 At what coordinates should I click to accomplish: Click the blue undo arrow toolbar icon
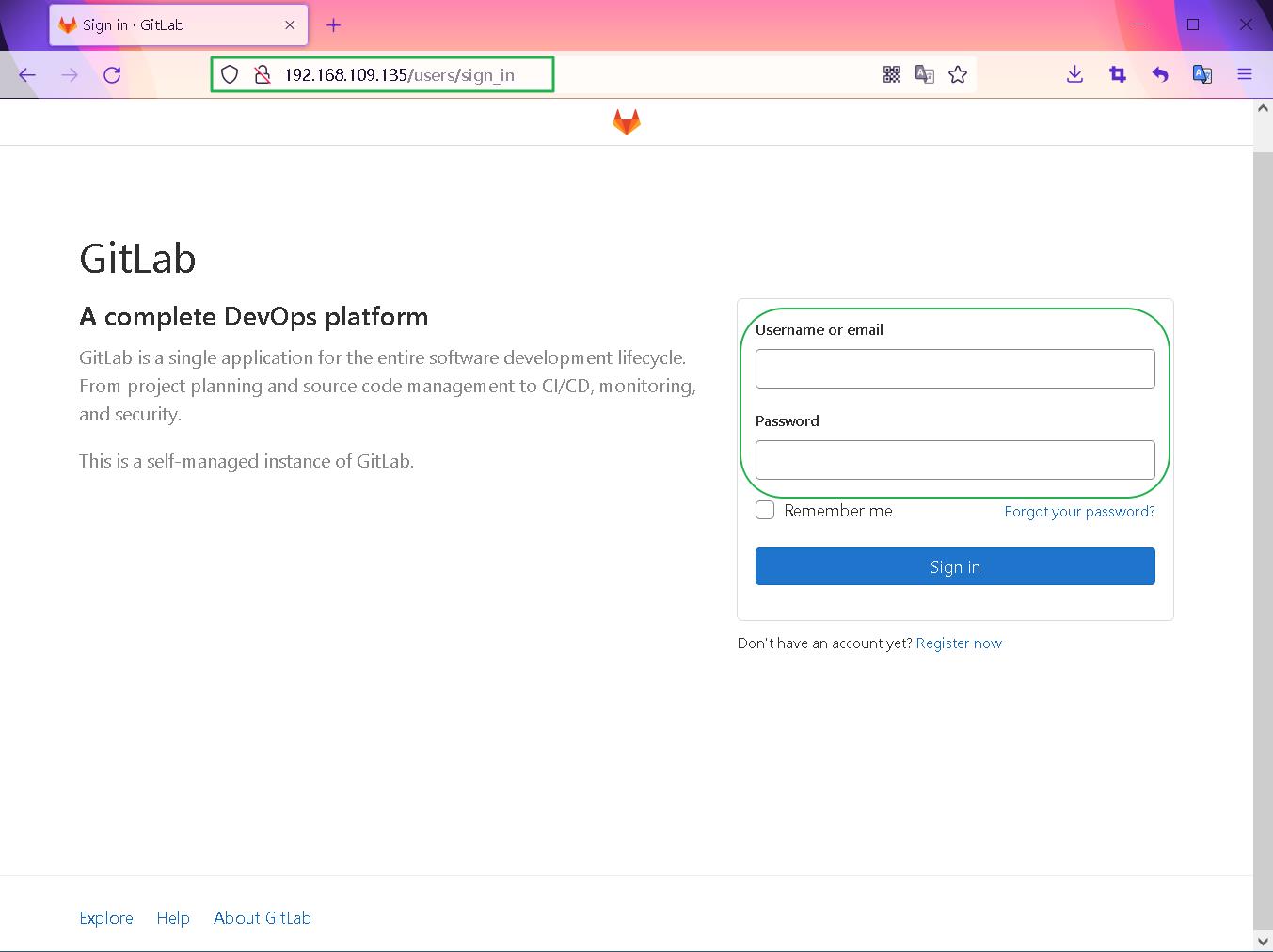(x=1160, y=74)
